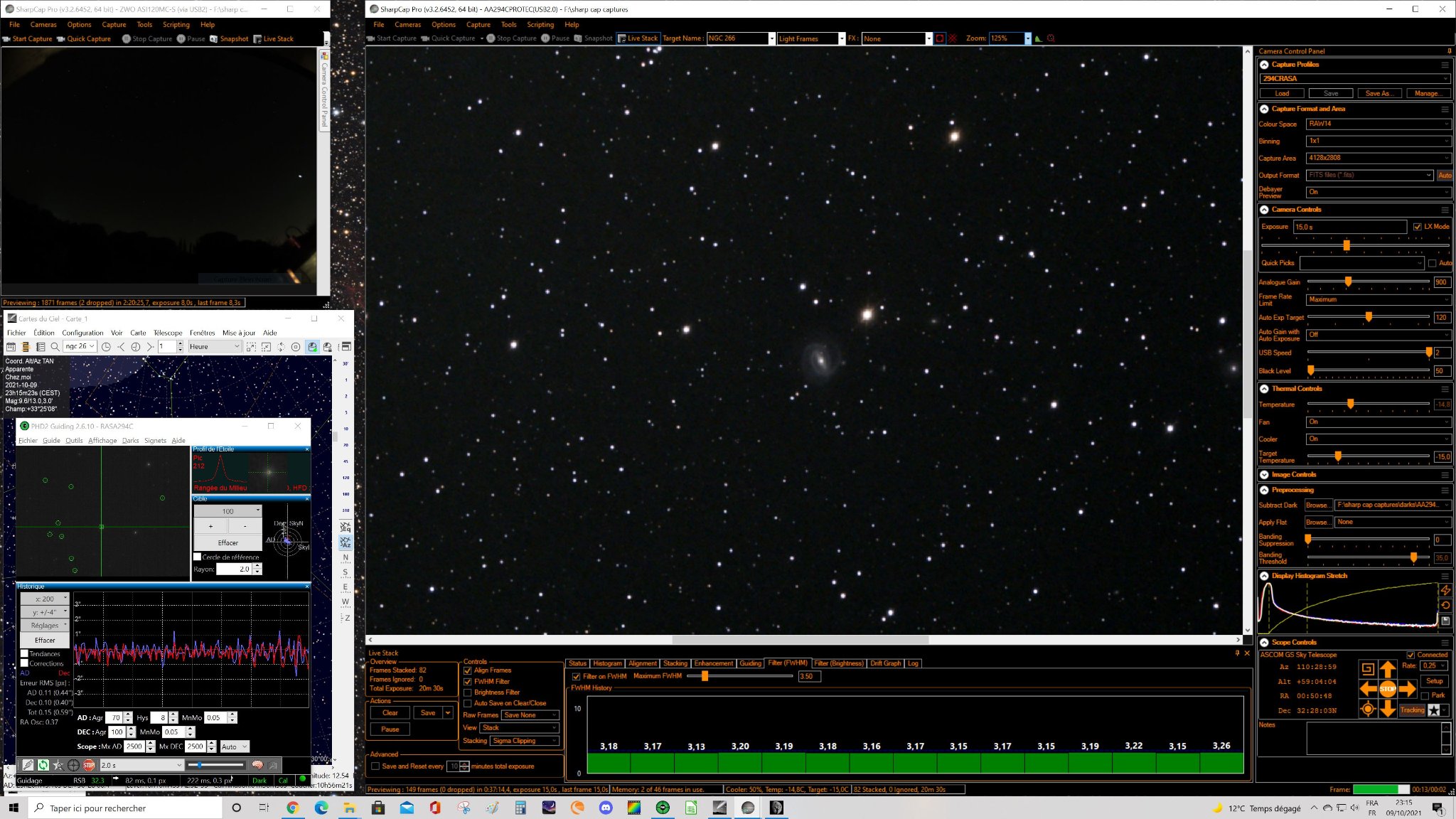
Task: Open the Stacking Sigma Clipping dropdown
Action: pos(525,741)
